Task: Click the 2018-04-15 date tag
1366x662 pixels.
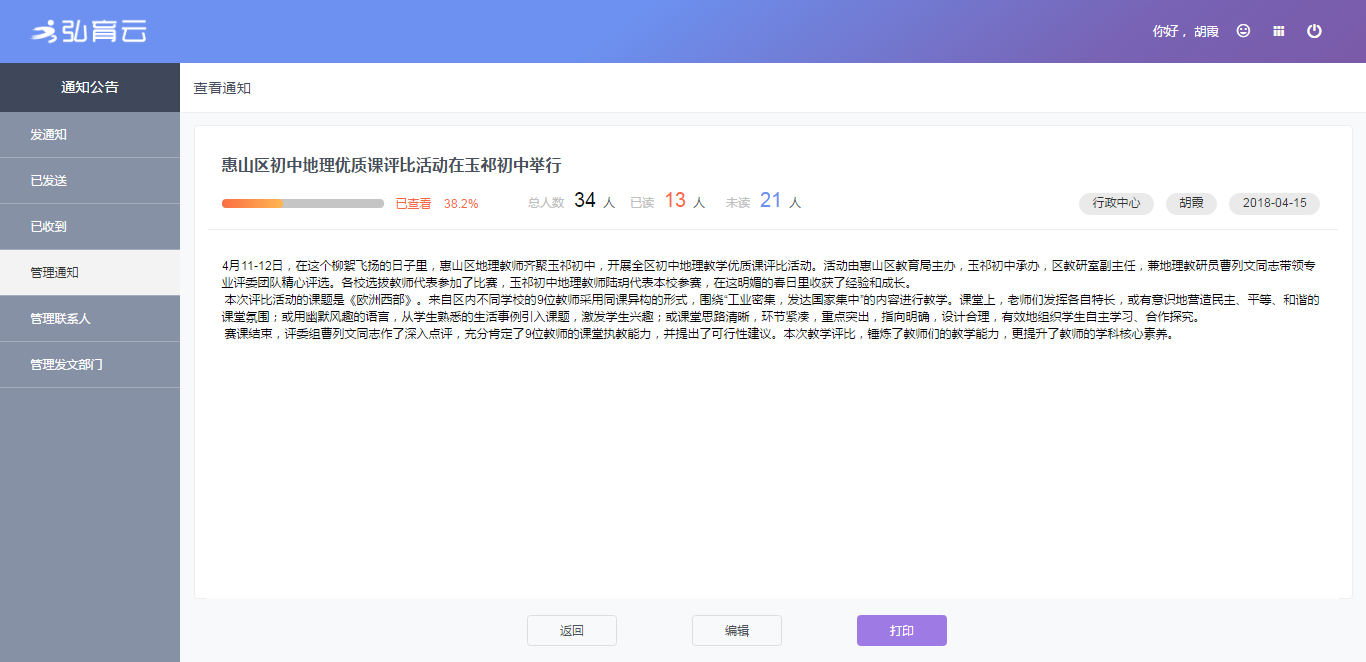Action: [x=1274, y=203]
